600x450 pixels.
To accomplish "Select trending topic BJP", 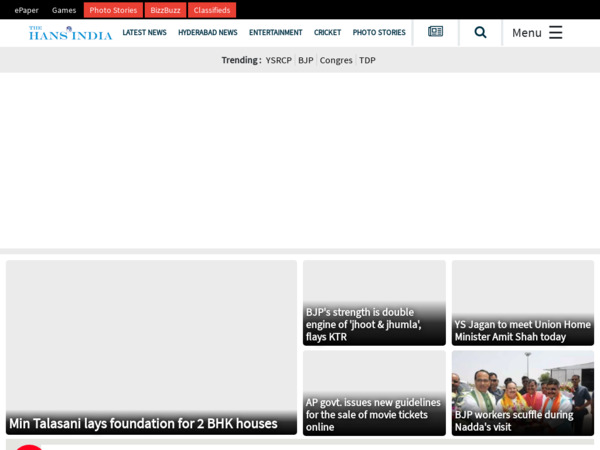I will coord(306,60).
